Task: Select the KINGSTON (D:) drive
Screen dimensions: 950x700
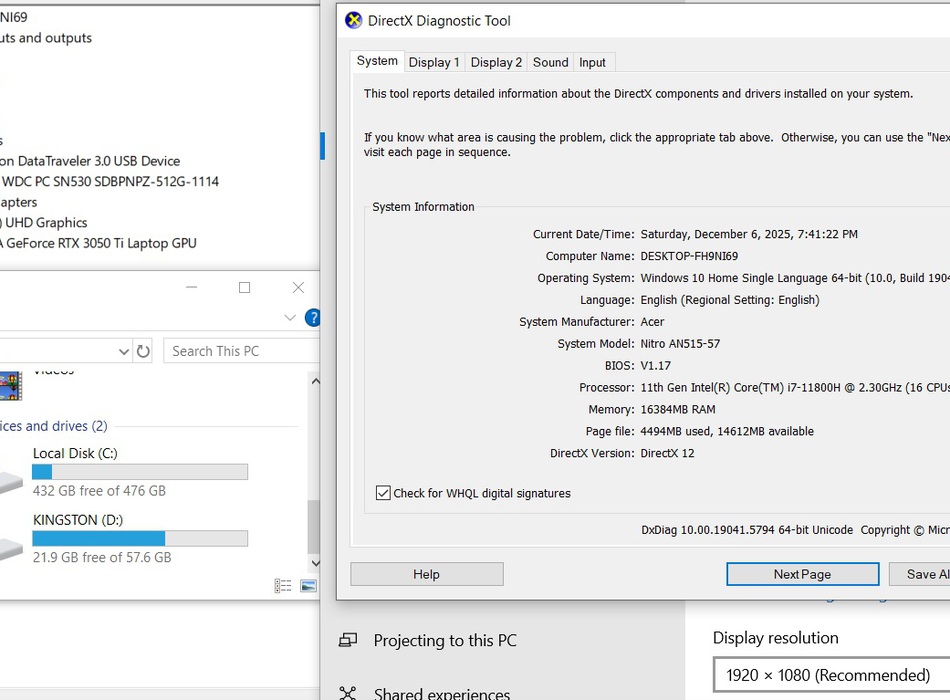Action: point(78,520)
